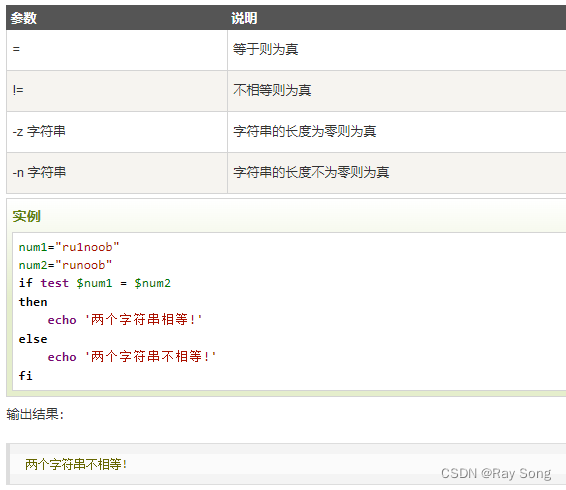Image resolution: width=566 pixels, height=490 pixels.
Task: Click the 实例 heading
Action: coord(27,216)
